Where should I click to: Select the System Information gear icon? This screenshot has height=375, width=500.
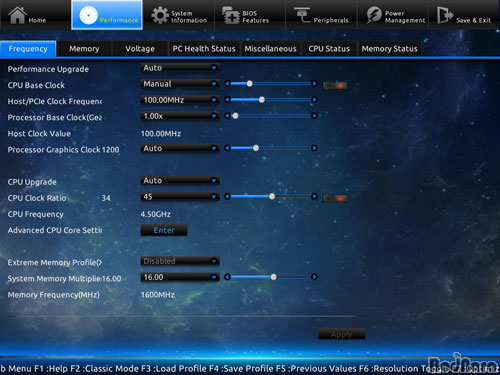160,15
